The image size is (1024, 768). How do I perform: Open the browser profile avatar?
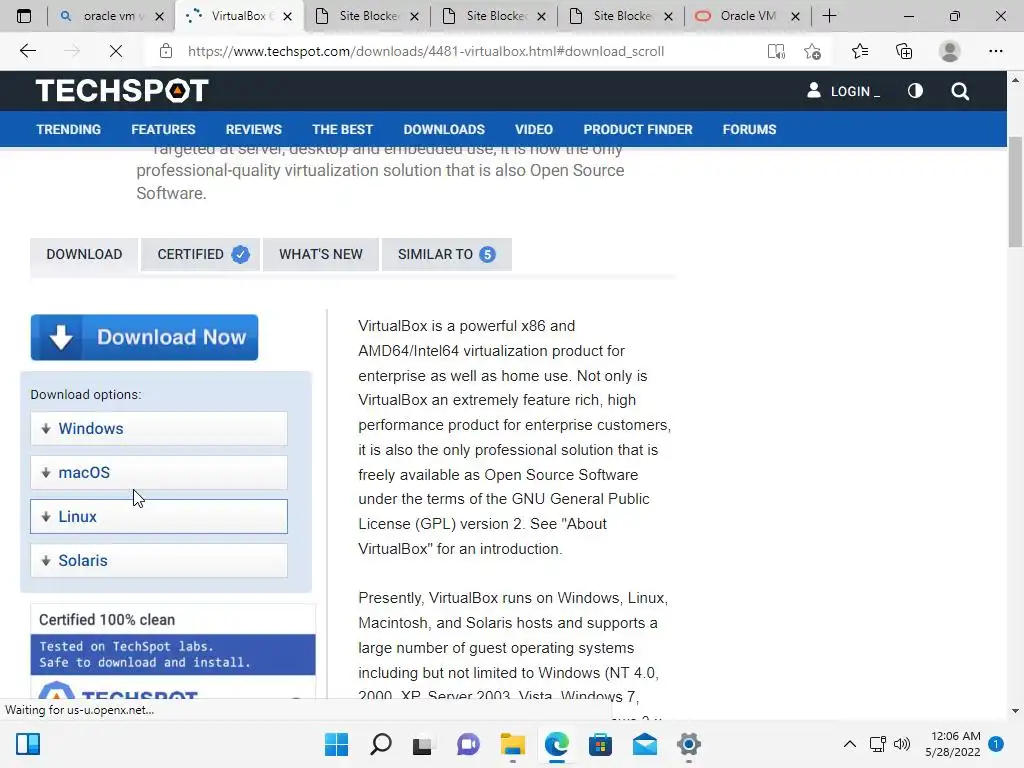[x=950, y=51]
